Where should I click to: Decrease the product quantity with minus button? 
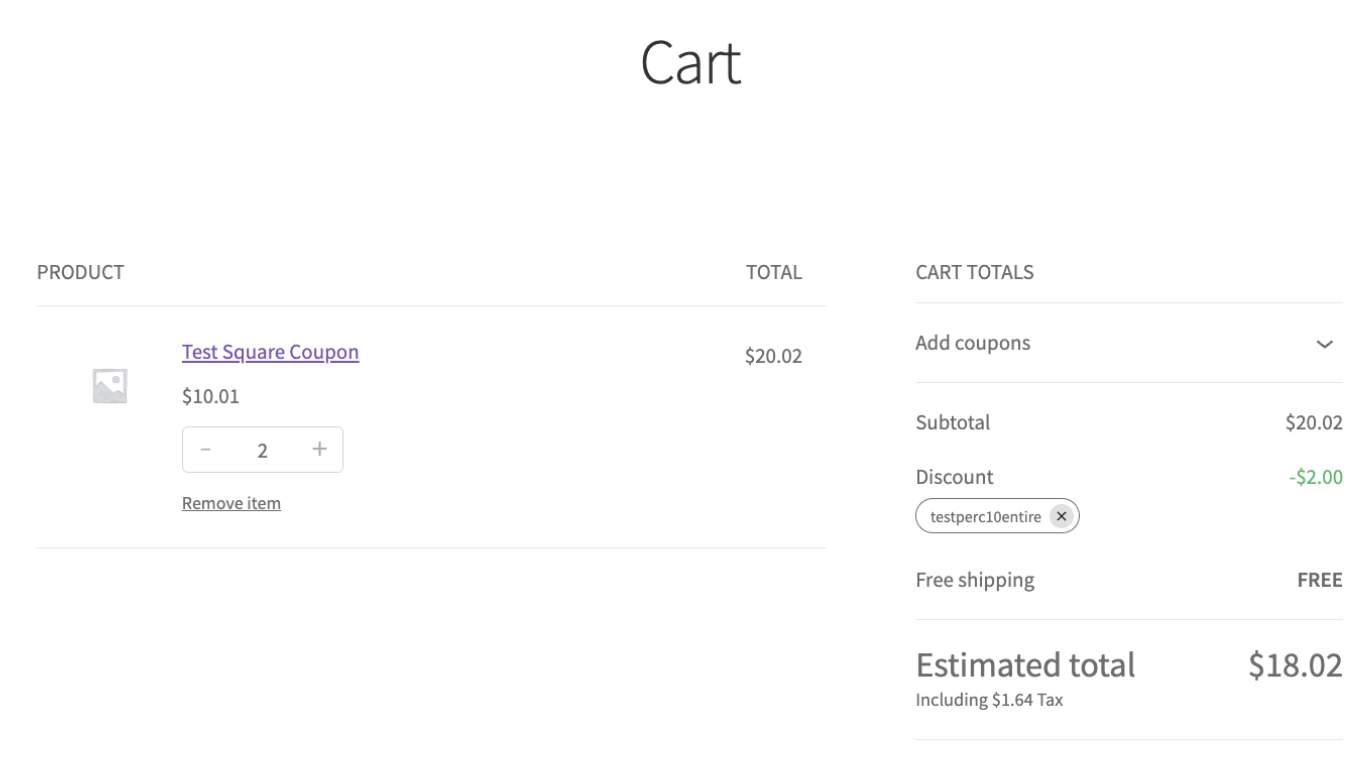(x=206, y=450)
